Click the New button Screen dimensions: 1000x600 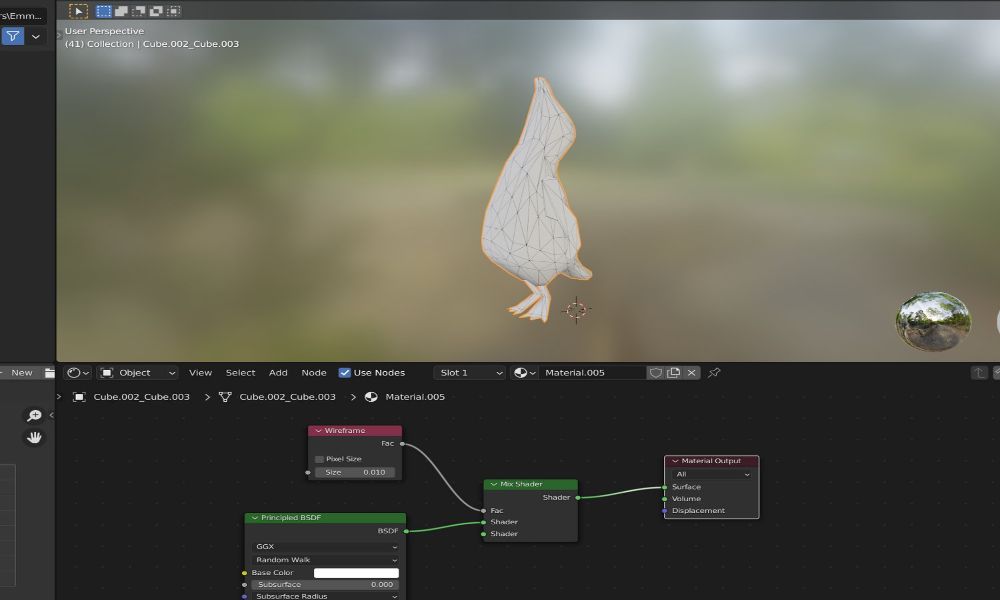[21, 373]
